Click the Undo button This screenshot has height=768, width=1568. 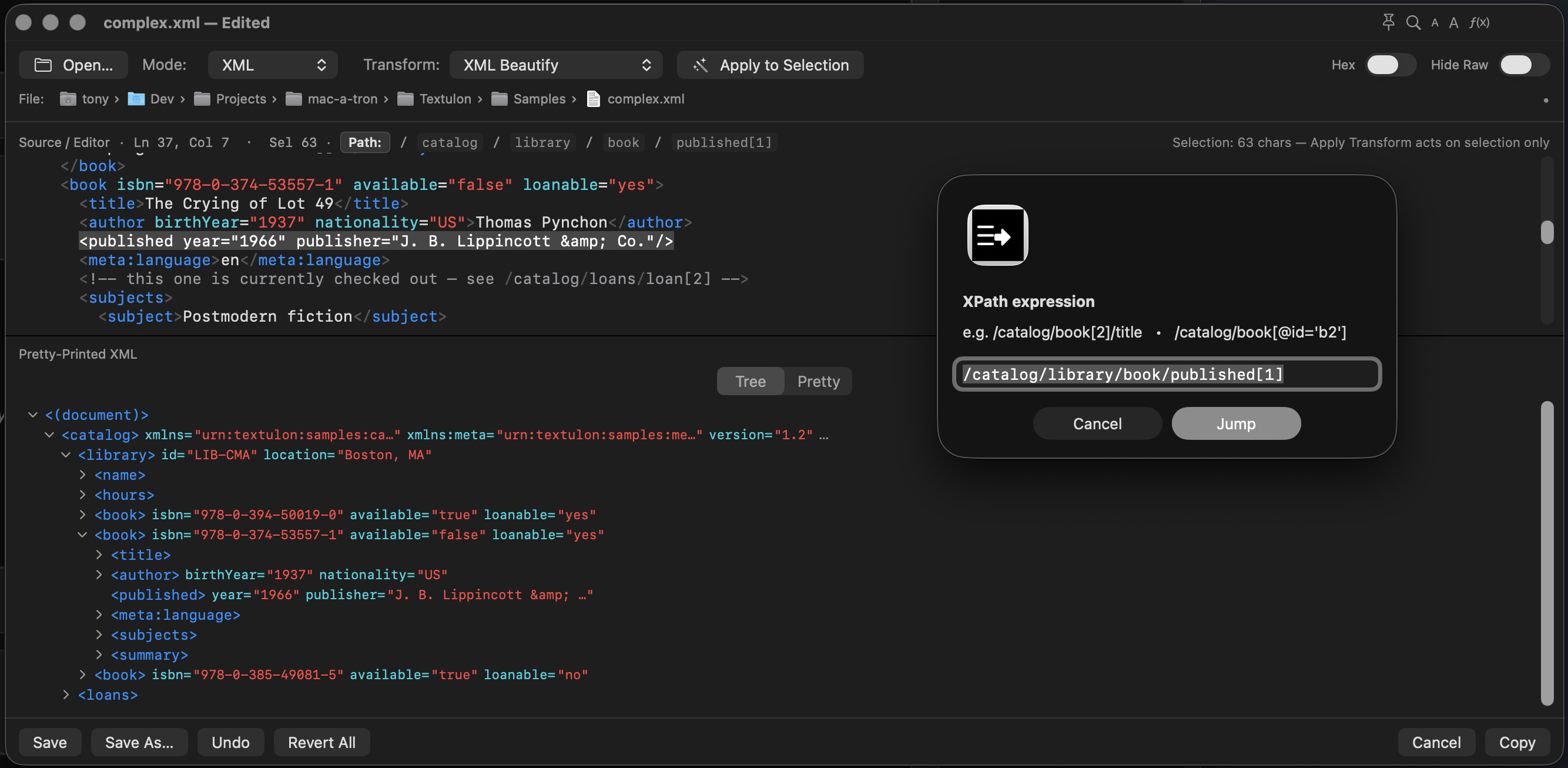point(231,743)
